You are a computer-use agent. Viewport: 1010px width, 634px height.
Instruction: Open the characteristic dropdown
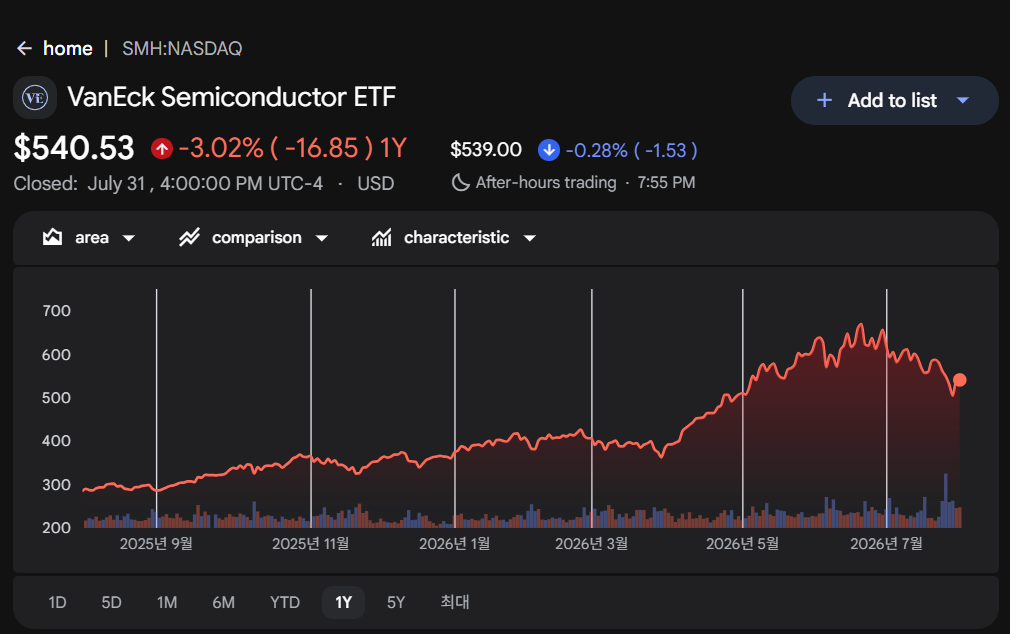coord(454,238)
